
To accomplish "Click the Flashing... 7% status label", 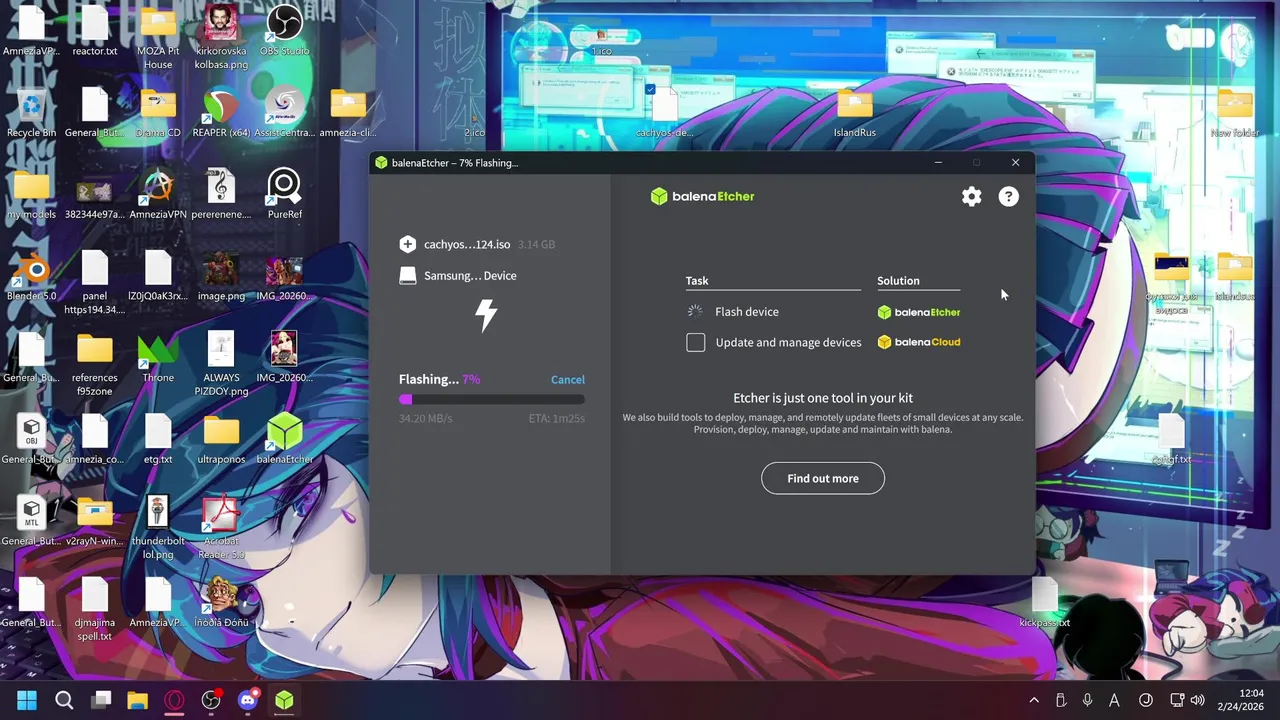I will click(439, 379).
